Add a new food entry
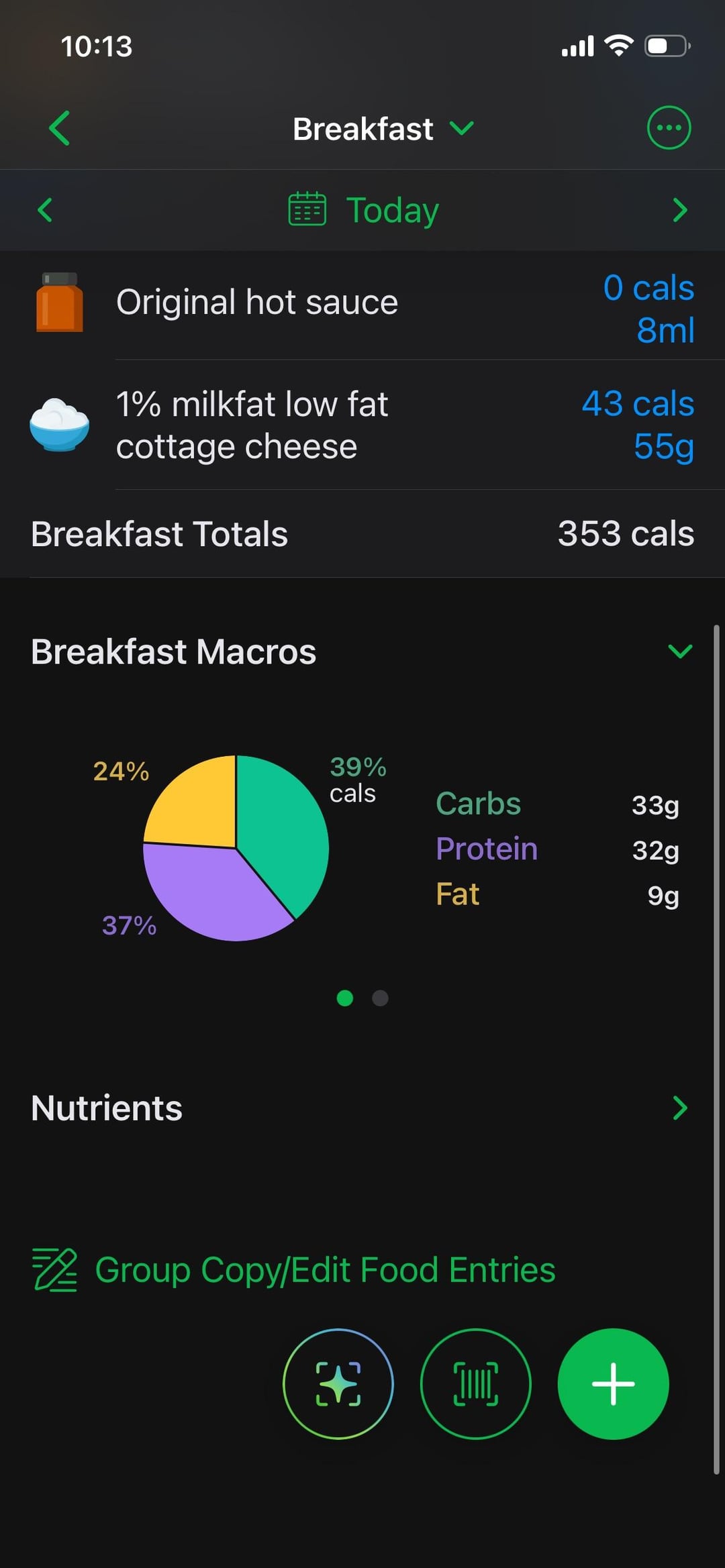This screenshot has width=725, height=1568. pos(613,1383)
